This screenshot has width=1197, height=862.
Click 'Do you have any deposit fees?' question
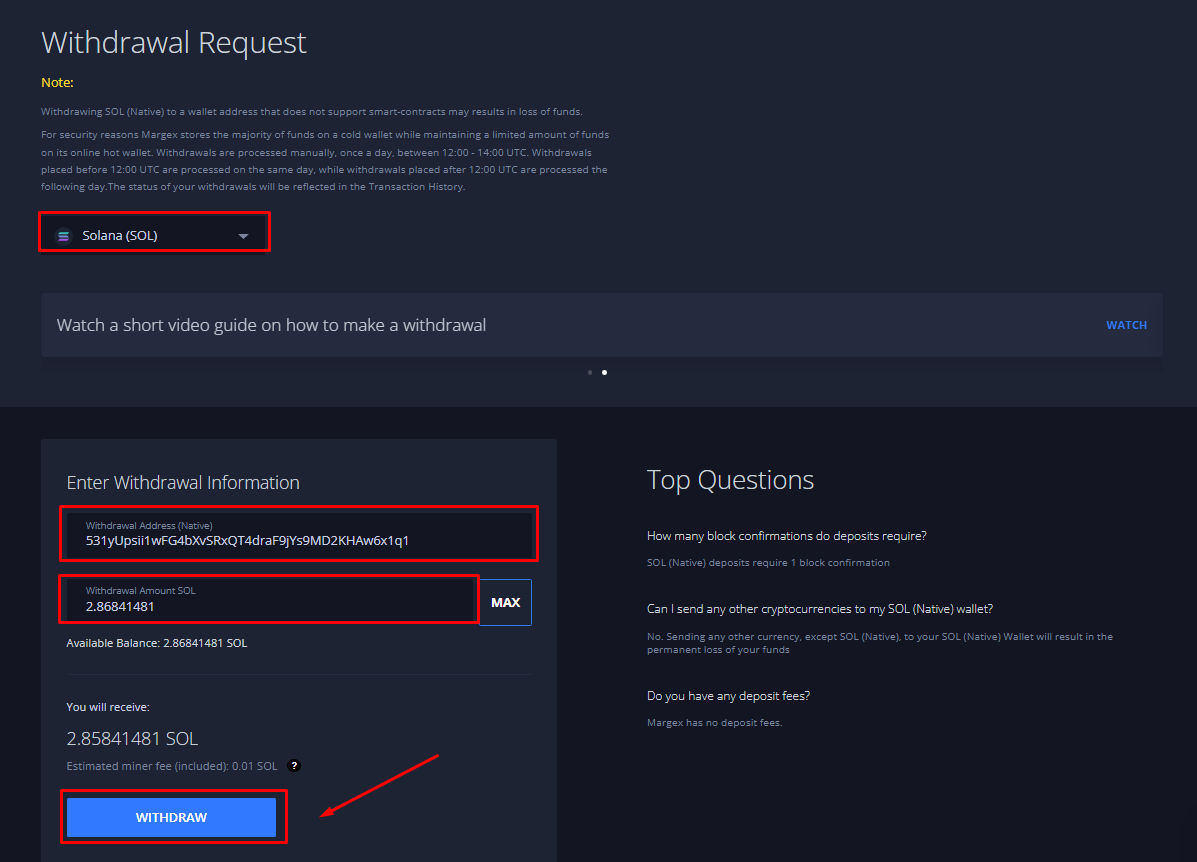pos(728,696)
